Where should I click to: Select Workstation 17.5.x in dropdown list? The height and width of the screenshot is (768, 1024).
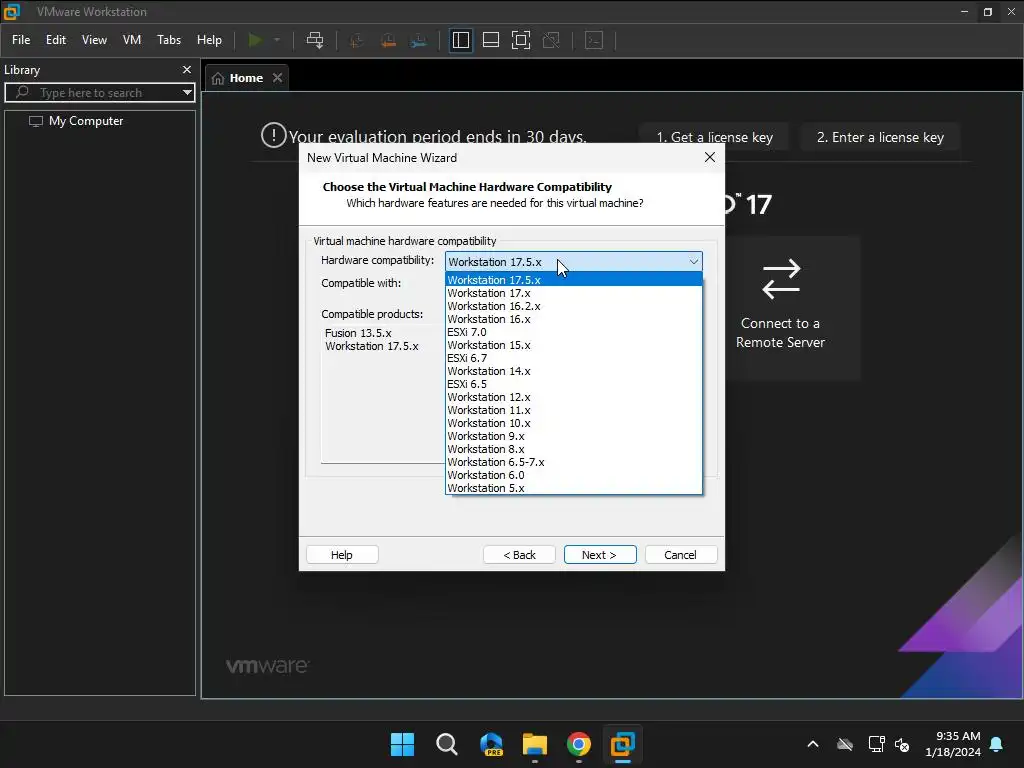click(x=573, y=280)
